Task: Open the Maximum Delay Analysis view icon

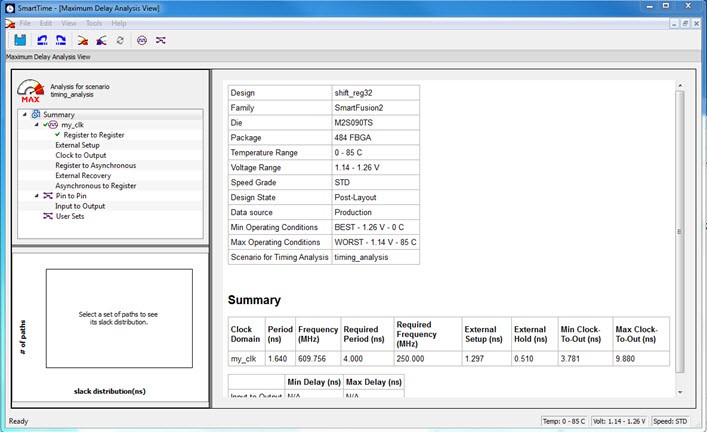Action: [x=84, y=40]
